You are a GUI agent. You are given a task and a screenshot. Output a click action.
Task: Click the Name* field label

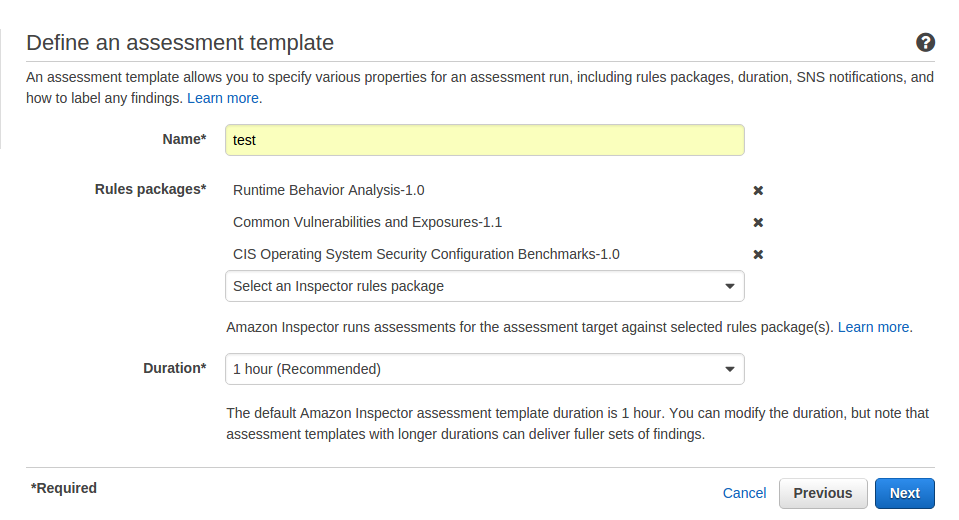point(184,139)
